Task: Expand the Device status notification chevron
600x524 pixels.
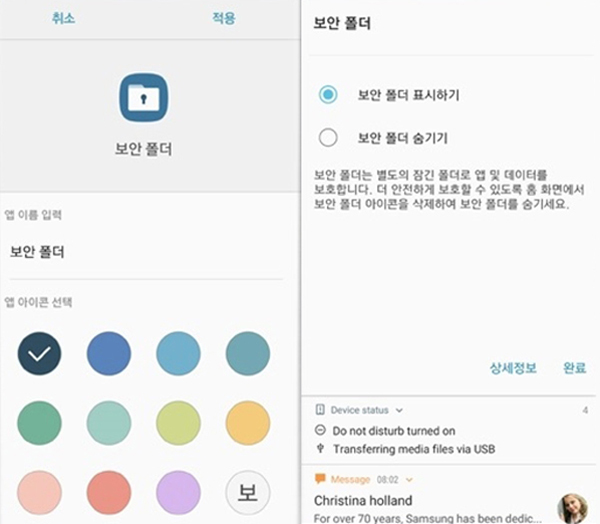Action: click(399, 410)
